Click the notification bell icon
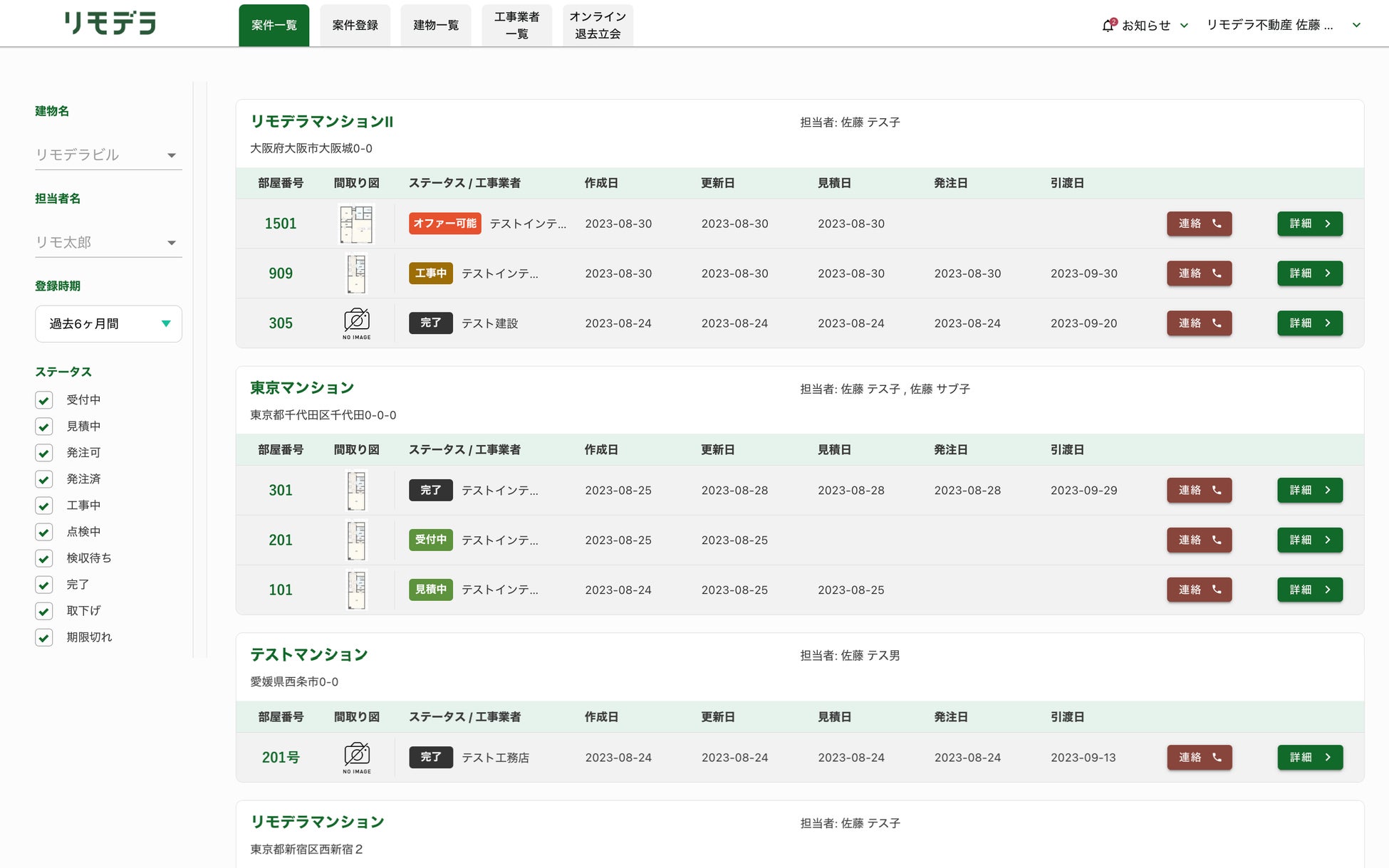Screen dimensions: 1389x868 point(1108,26)
